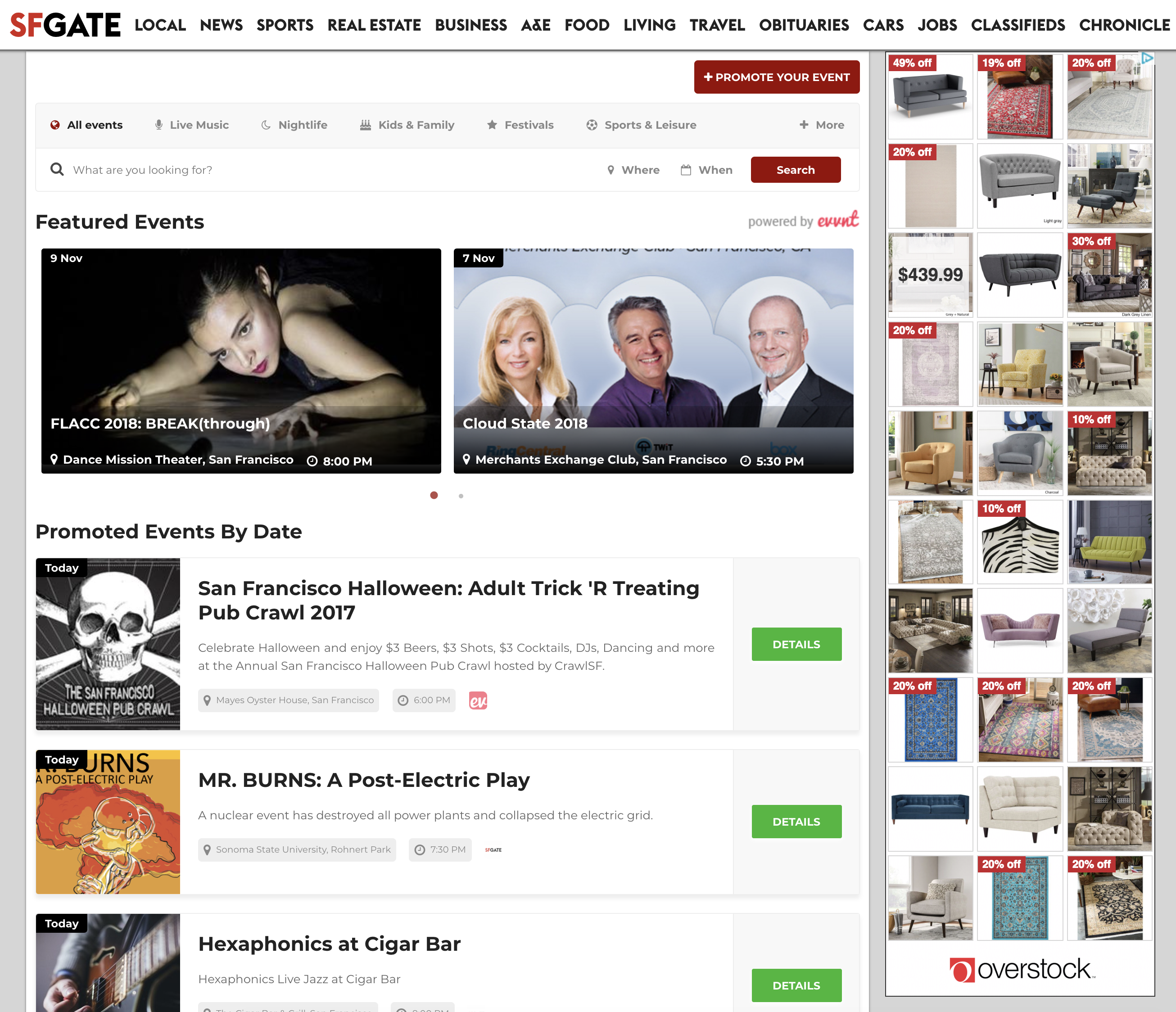1176x1012 pixels.
Task: Open the A&E navigation menu
Action: point(536,25)
